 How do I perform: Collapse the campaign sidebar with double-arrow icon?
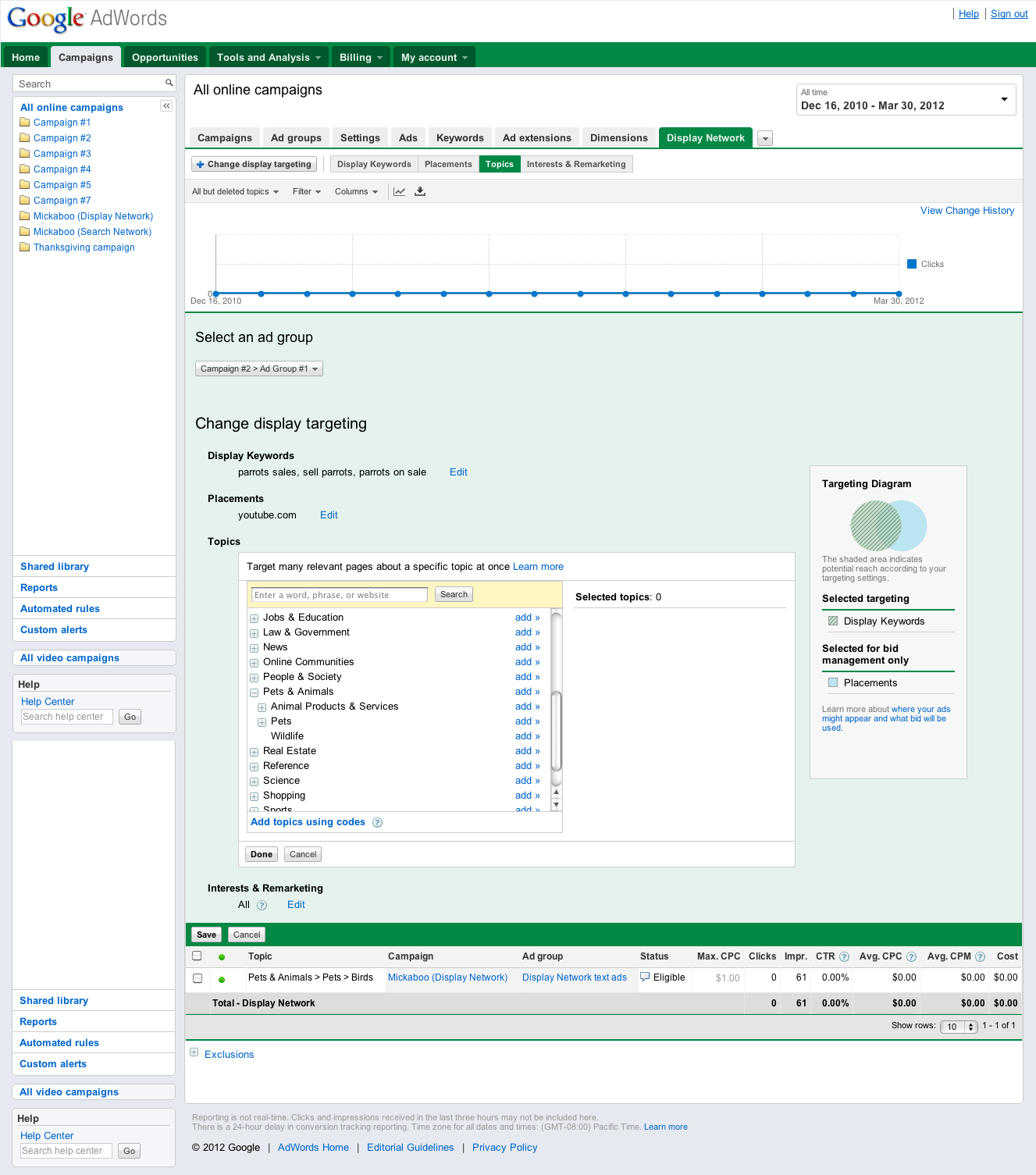166,106
